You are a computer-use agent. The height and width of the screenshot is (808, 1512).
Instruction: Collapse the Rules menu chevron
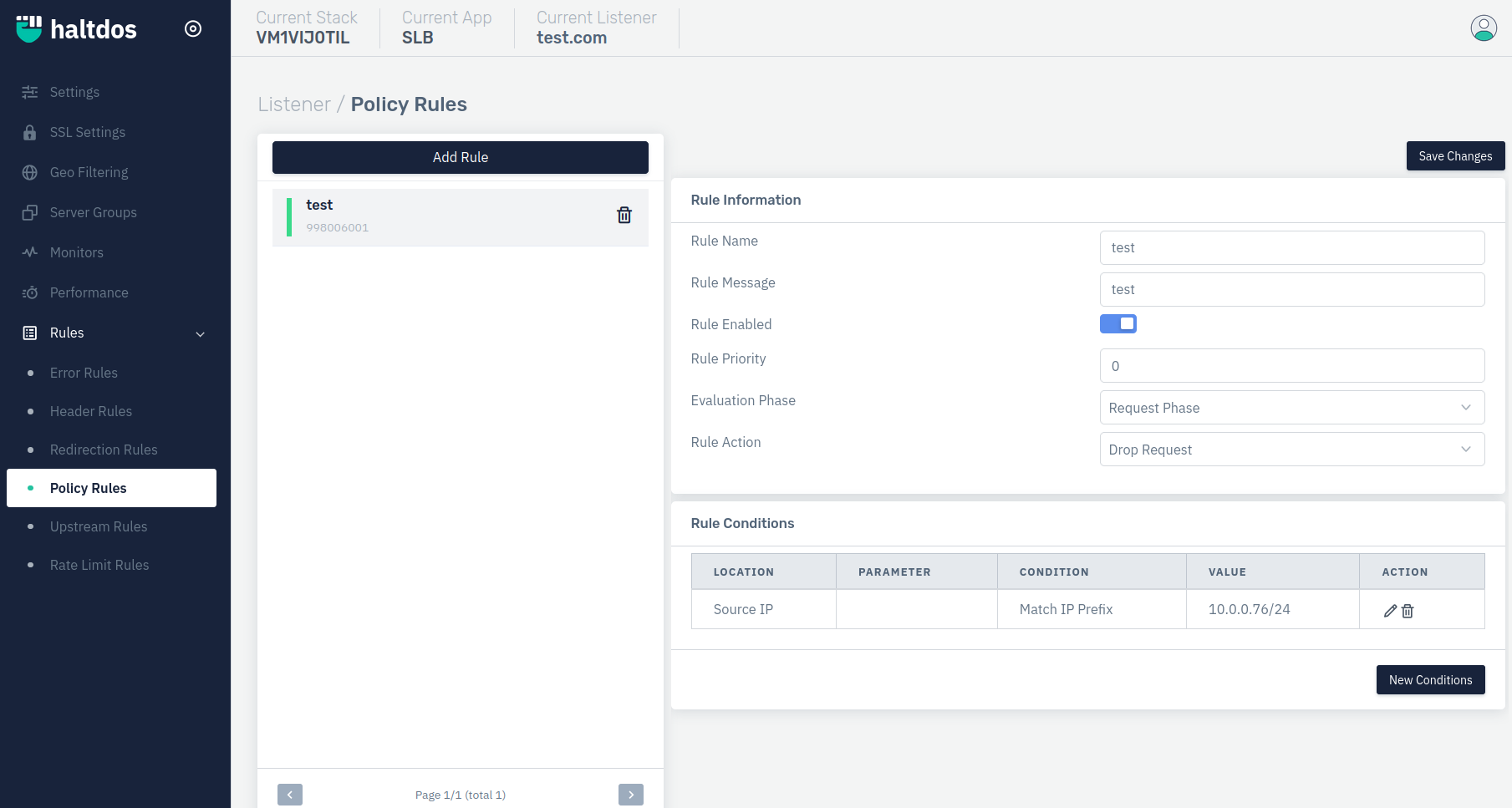[x=201, y=333]
